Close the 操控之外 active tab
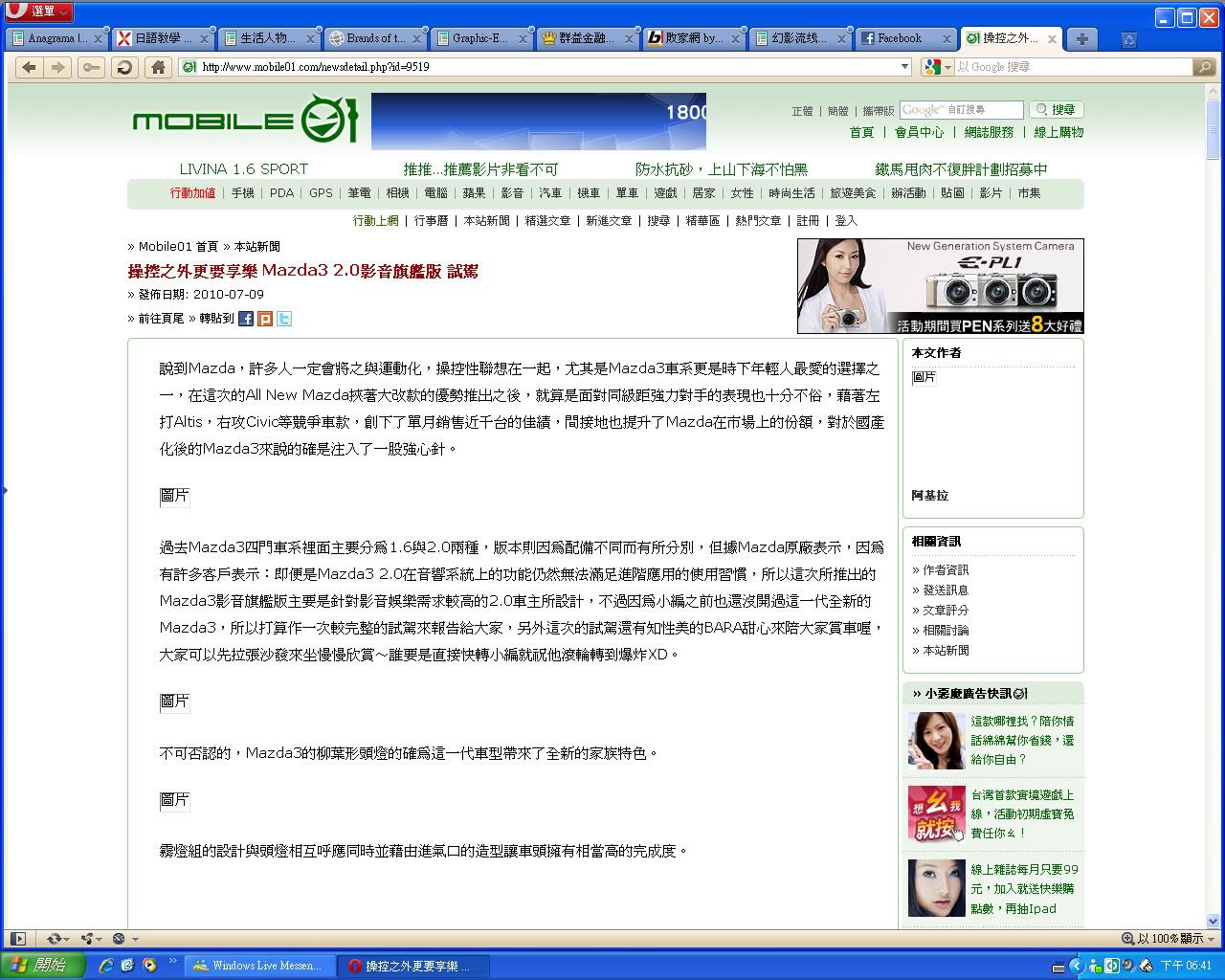This screenshot has width=1225, height=980. coord(1052,39)
